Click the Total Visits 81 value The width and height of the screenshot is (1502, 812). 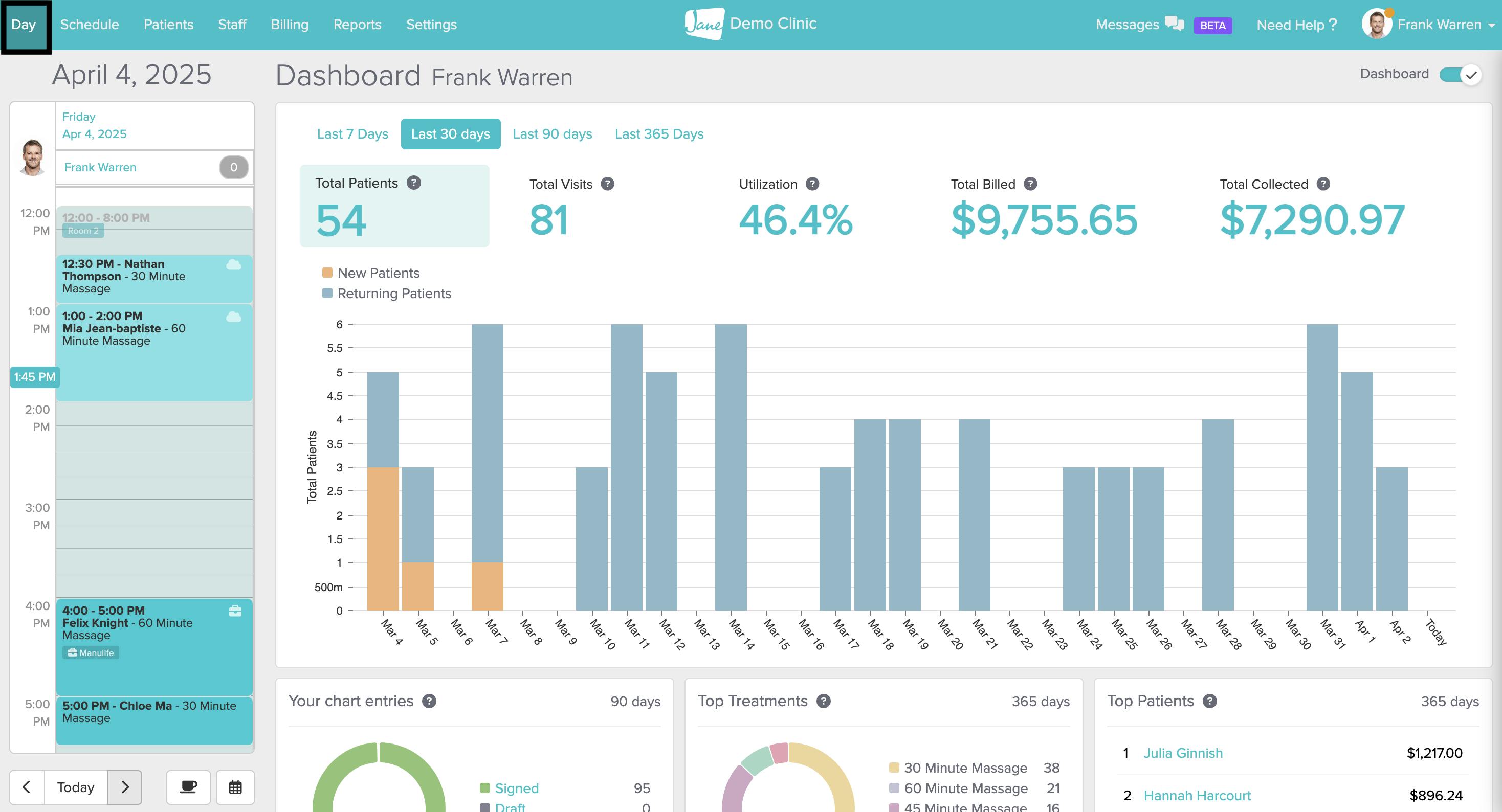[549, 220]
